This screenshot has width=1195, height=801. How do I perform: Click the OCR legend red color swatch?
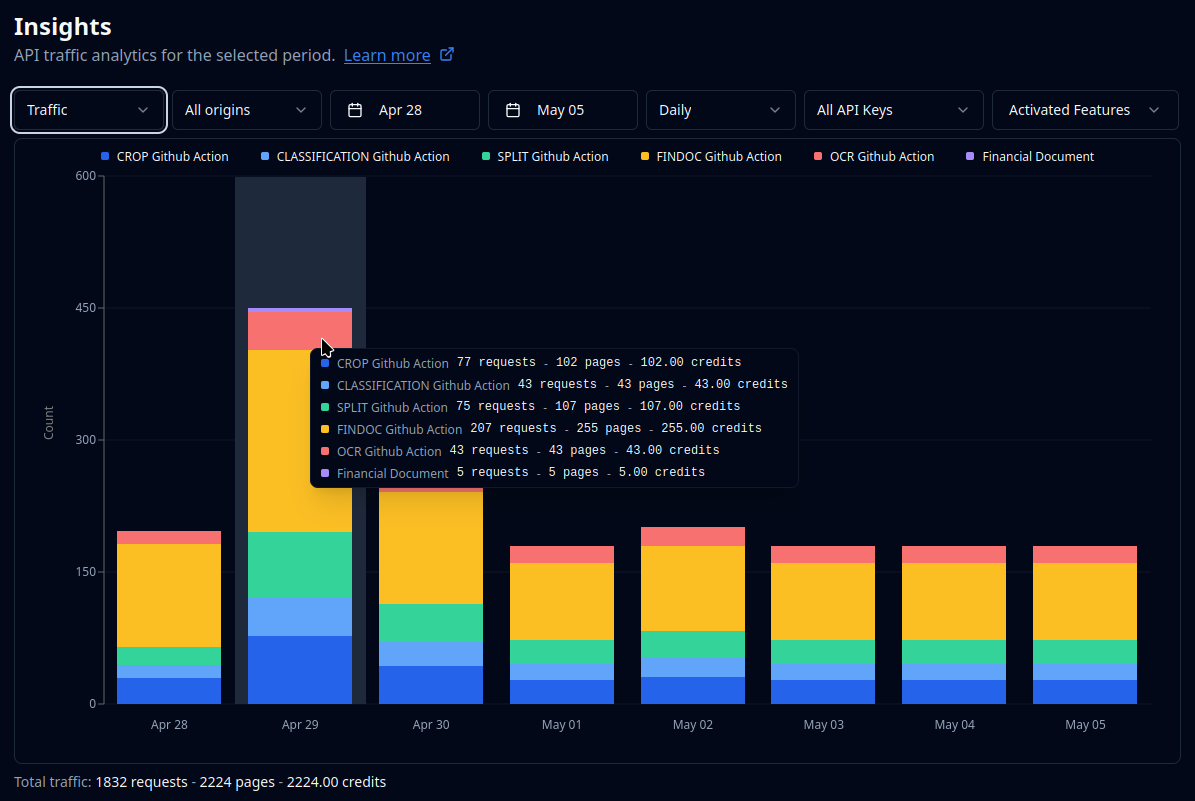point(819,156)
